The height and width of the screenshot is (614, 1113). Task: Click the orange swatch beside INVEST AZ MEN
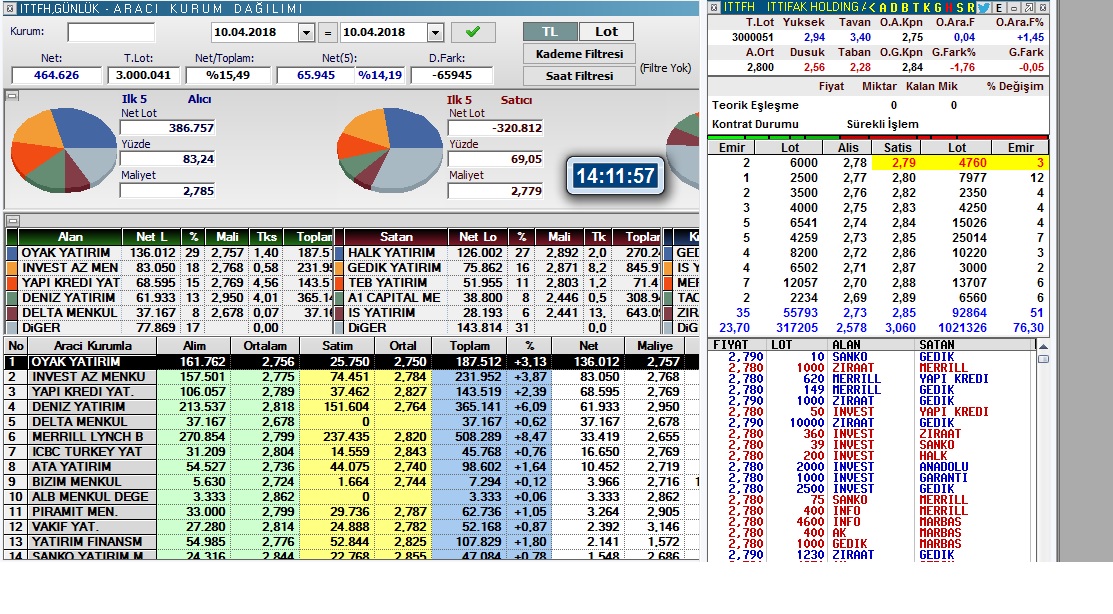click(x=11, y=268)
